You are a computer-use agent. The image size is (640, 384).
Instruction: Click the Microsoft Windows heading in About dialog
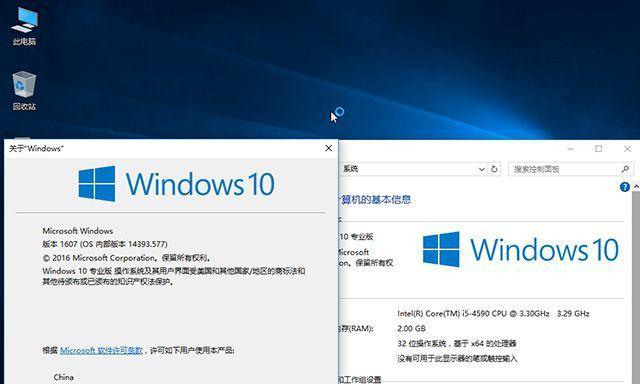[x=78, y=231]
